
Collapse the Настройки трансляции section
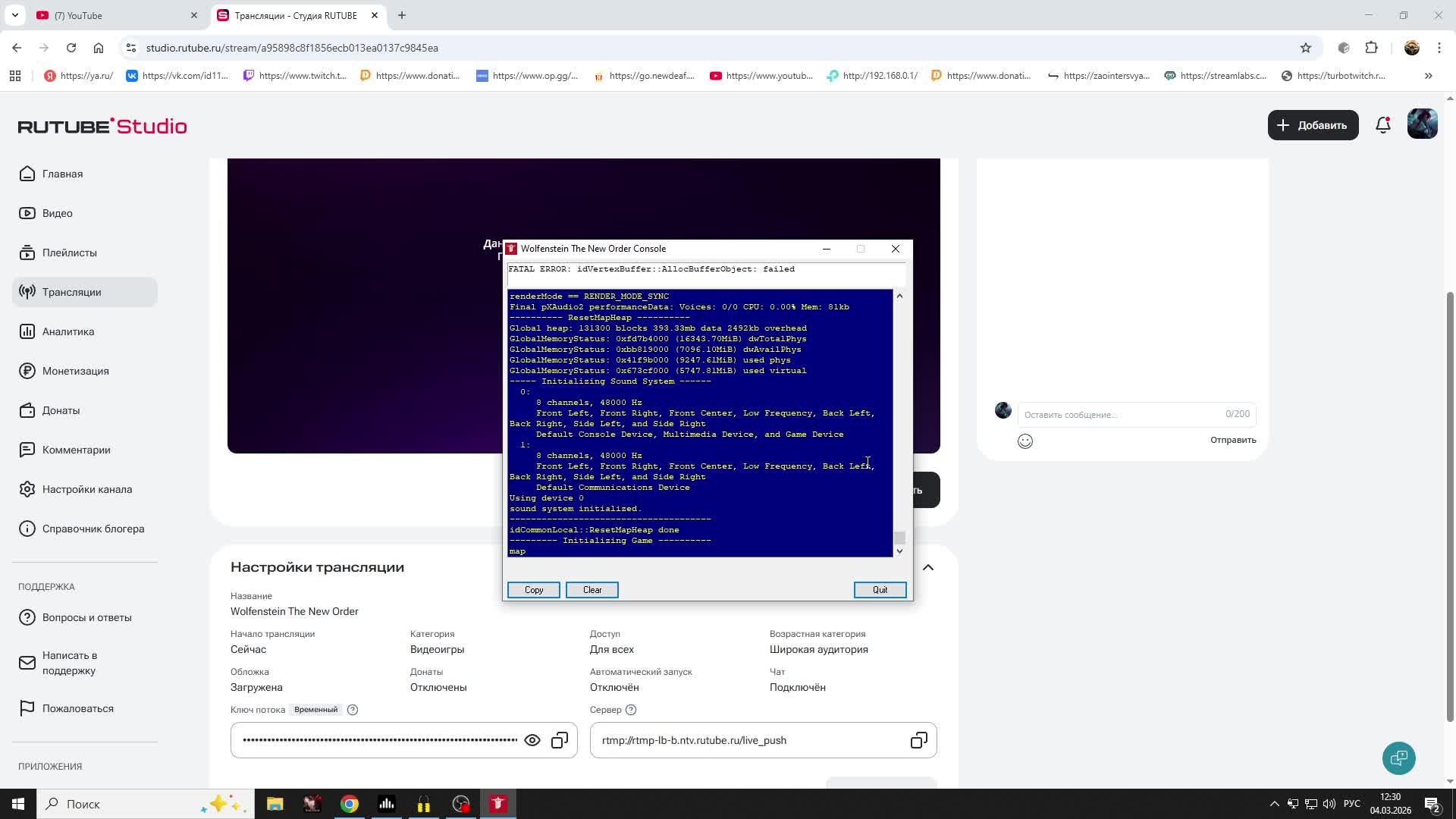coord(927,567)
